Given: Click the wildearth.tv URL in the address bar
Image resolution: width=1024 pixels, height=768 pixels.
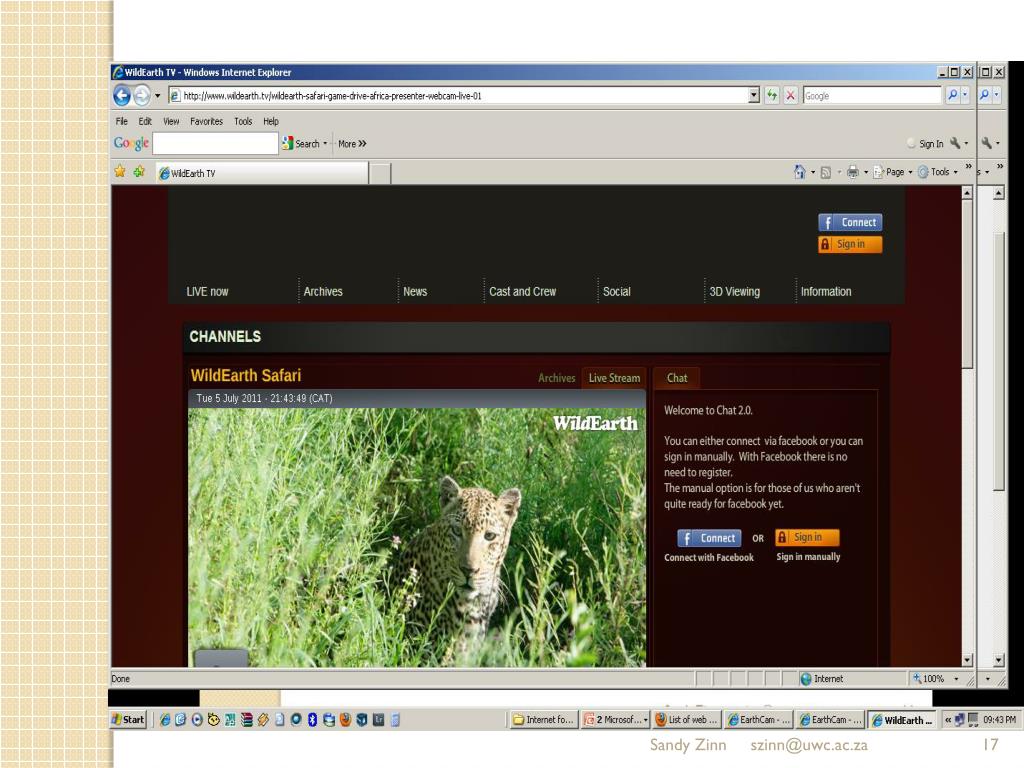Looking at the screenshot, I should click(x=332, y=96).
